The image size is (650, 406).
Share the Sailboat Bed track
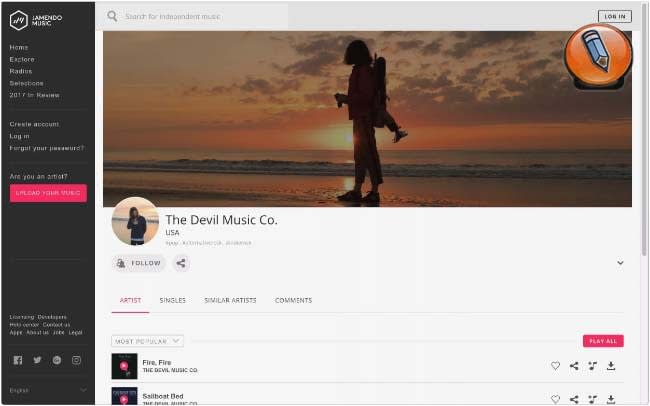(574, 399)
